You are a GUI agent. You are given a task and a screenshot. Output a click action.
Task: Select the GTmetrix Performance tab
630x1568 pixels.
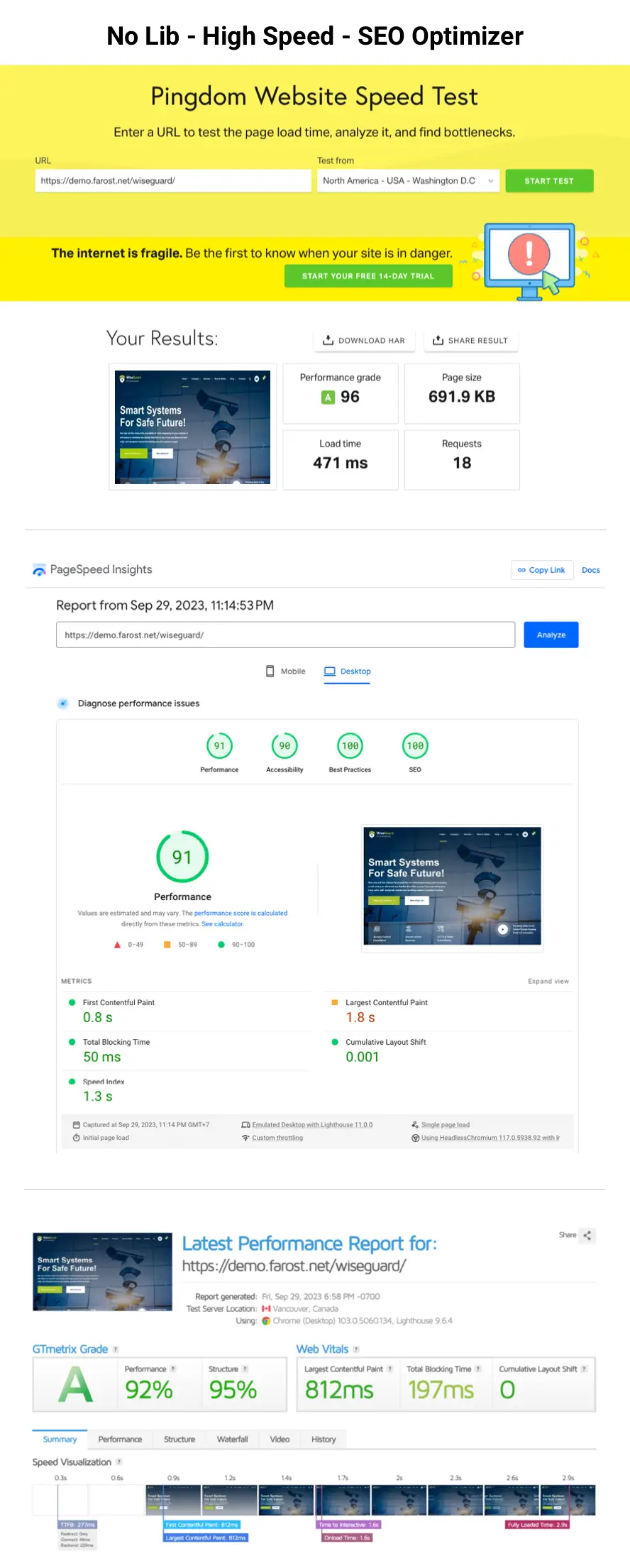coord(120,1440)
